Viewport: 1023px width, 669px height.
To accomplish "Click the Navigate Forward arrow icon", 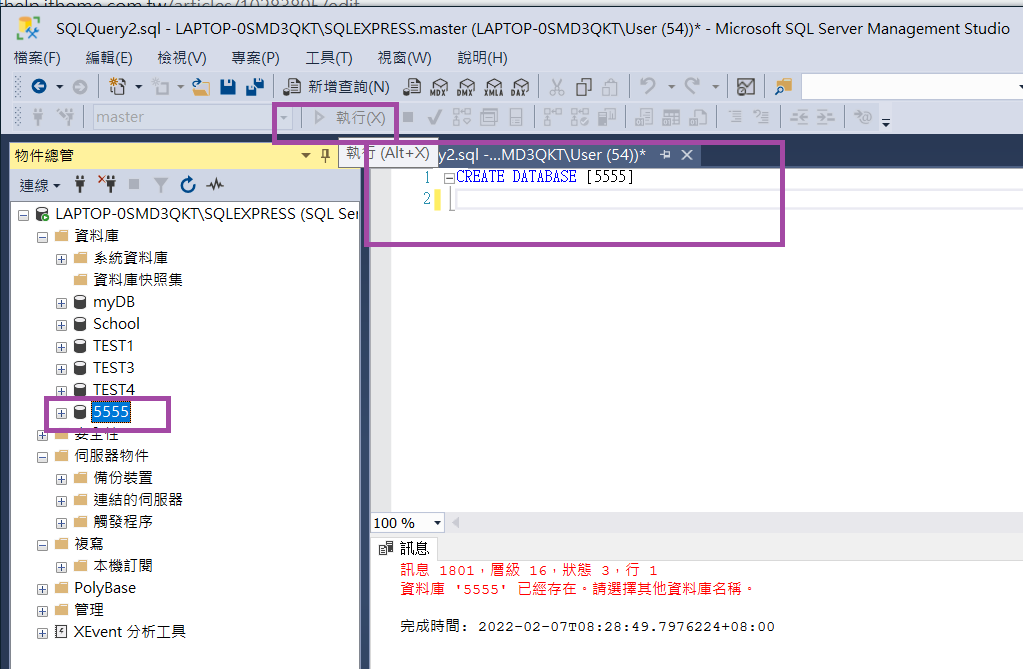I will (x=80, y=87).
